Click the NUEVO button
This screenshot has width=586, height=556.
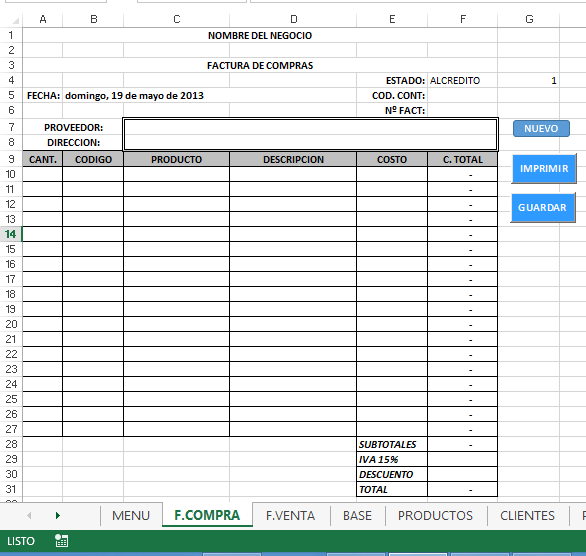[541, 128]
